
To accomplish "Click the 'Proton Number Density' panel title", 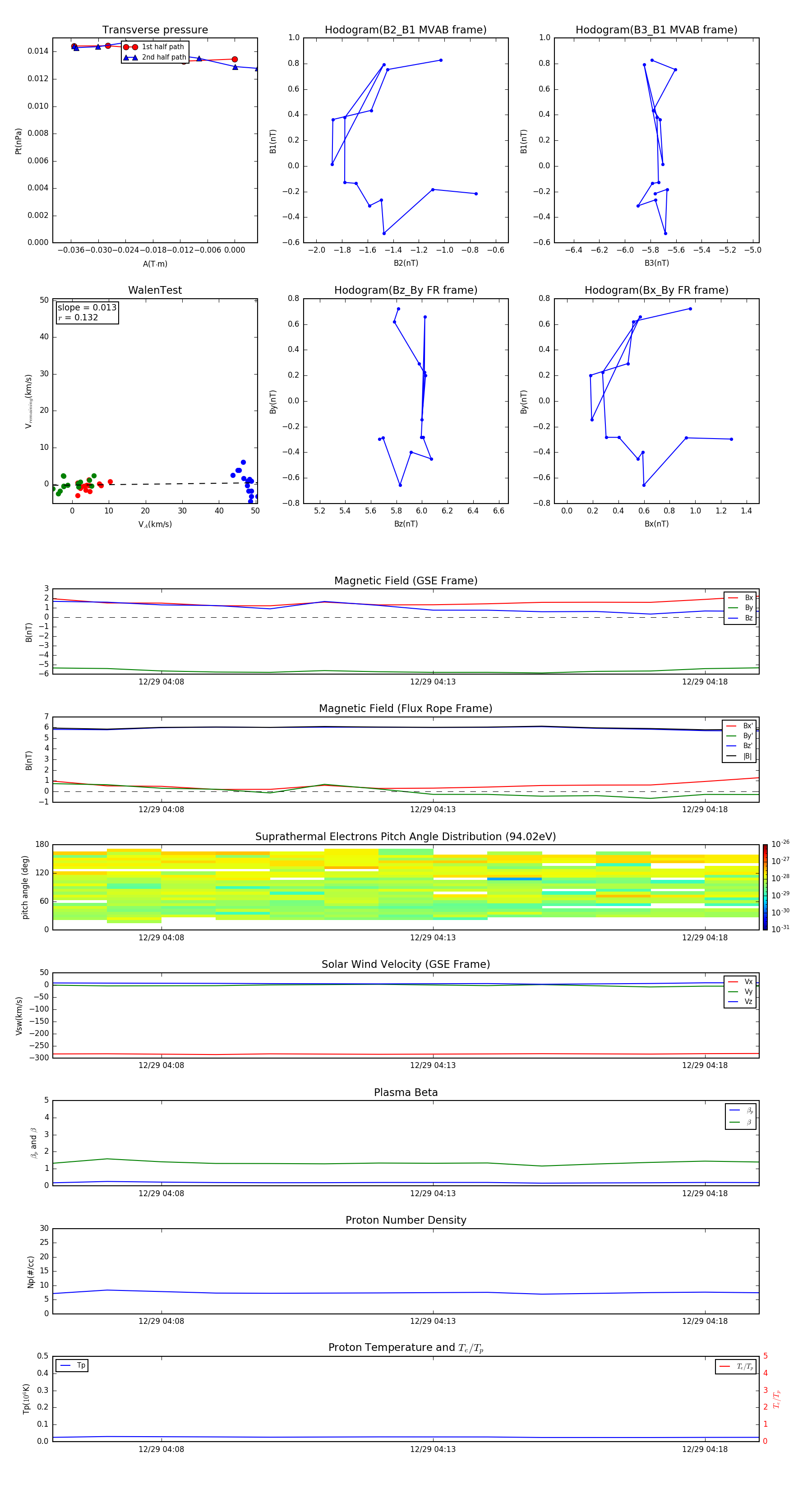I will (x=406, y=1220).
